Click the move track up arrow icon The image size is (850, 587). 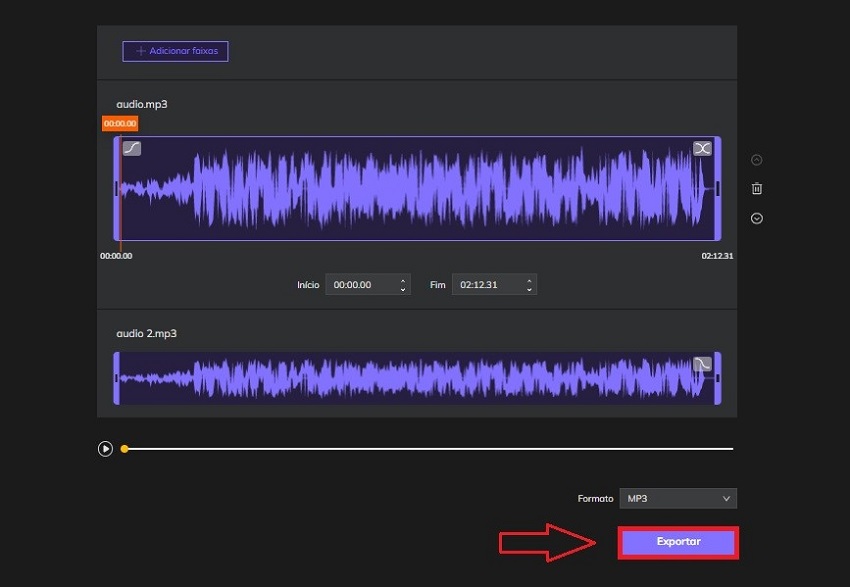pos(757,159)
